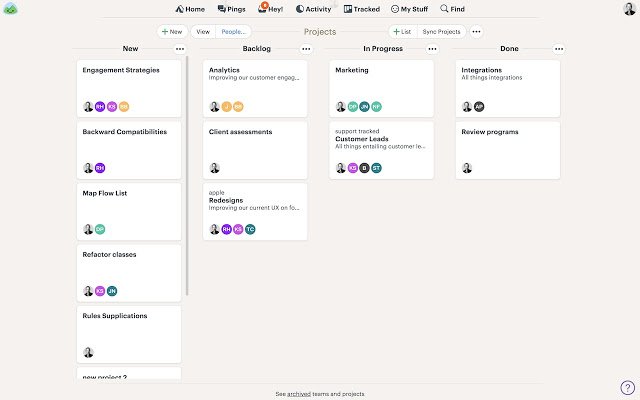Image resolution: width=640 pixels, height=400 pixels.
Task: Open the New column options menu
Action: click(180, 49)
